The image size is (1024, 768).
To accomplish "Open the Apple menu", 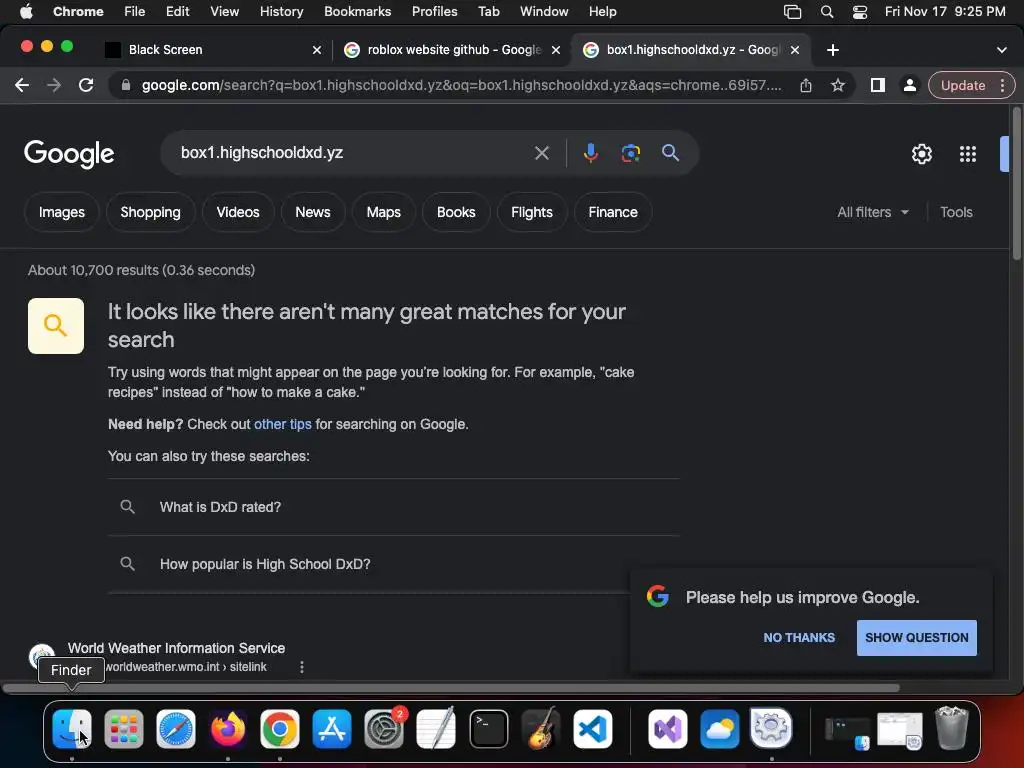I will click(26, 12).
